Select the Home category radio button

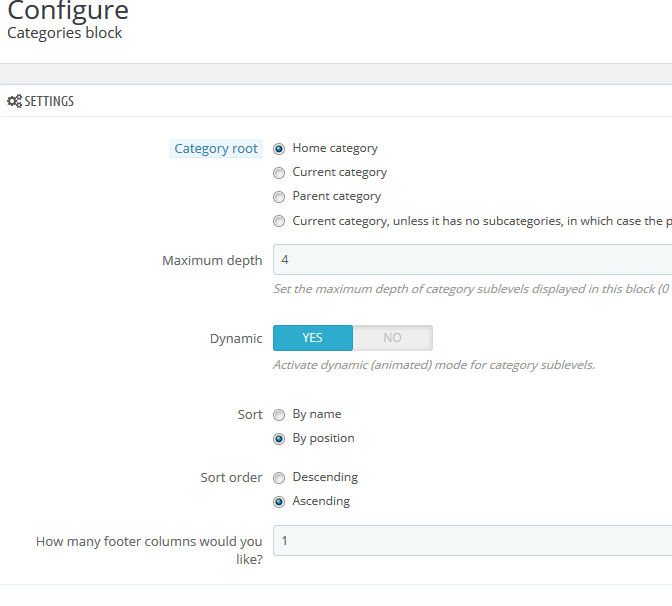pyautogui.click(x=279, y=149)
